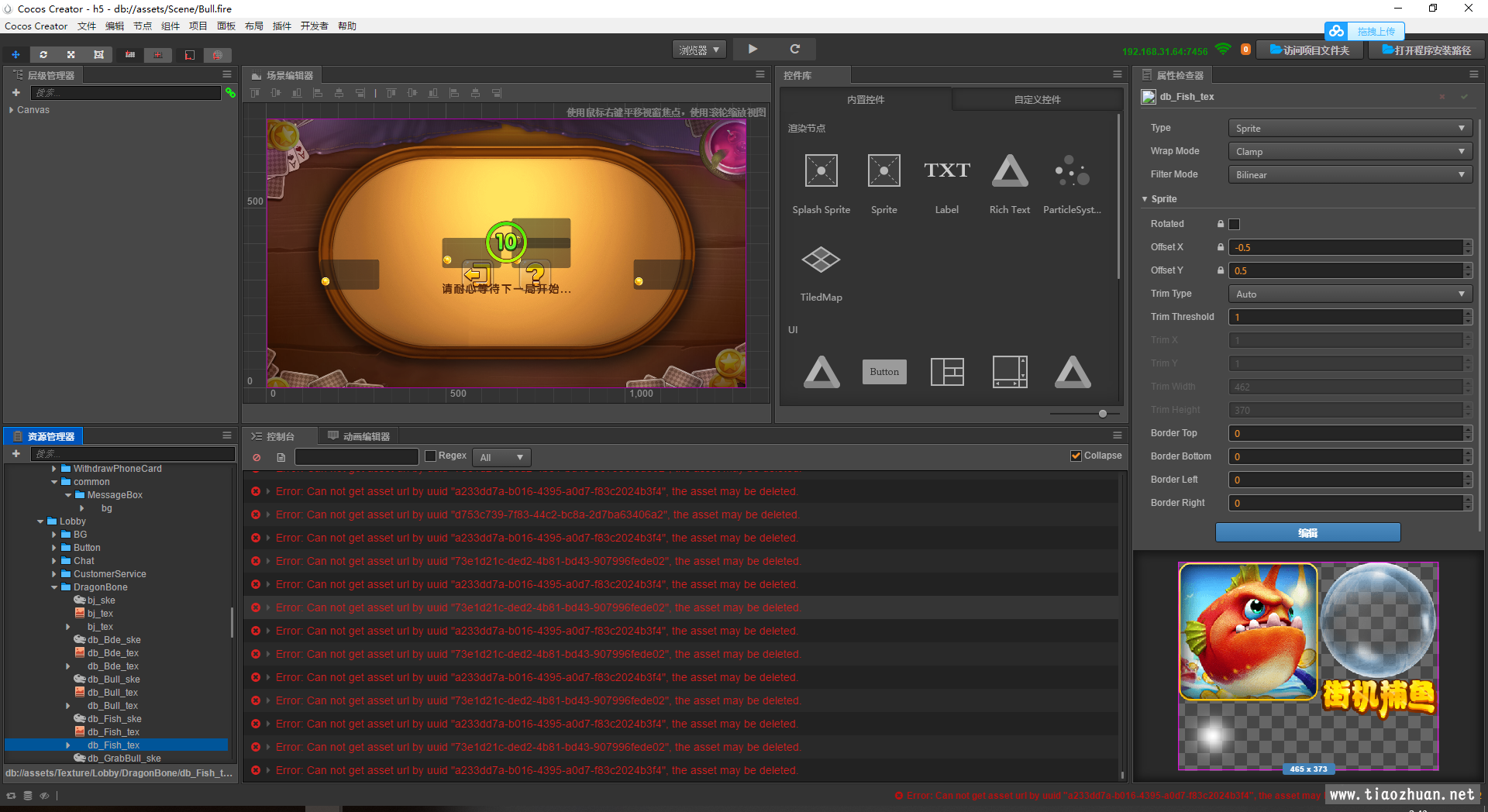The height and width of the screenshot is (812, 1488).
Task: Click the lock icon beside Offset Y
Action: click(1221, 270)
